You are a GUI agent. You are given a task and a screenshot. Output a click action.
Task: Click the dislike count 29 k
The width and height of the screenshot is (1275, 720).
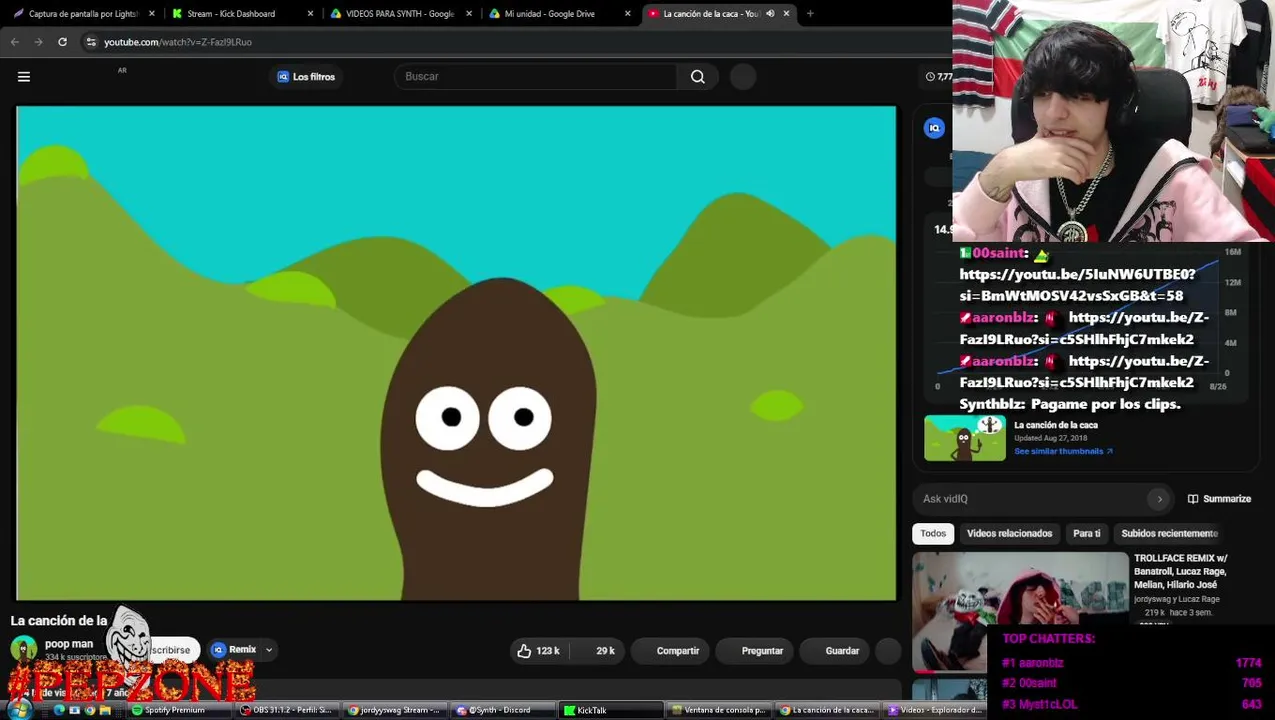click(x=599, y=651)
